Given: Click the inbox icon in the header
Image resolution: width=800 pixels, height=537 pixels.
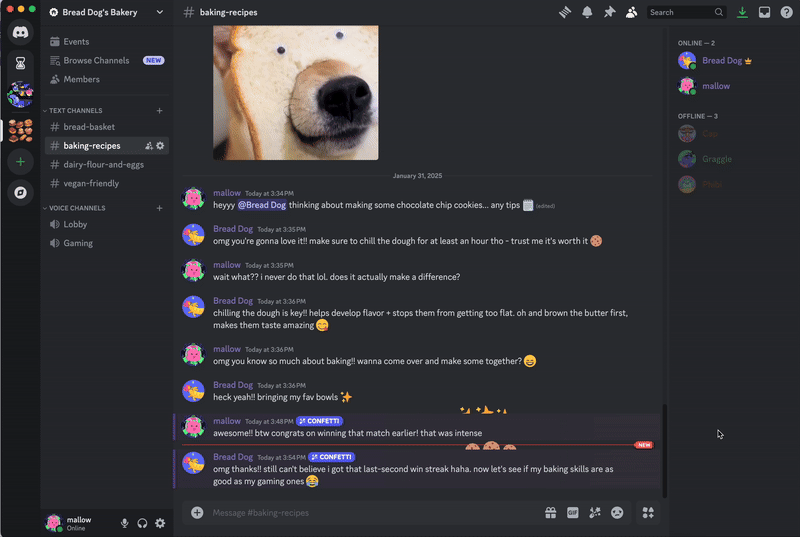Looking at the screenshot, I should coord(764,12).
